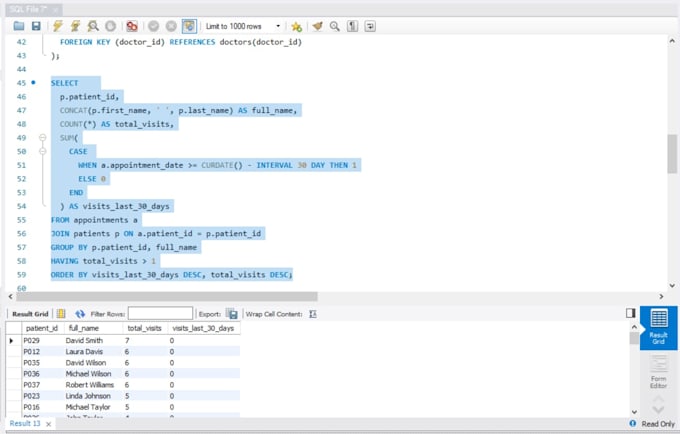This screenshot has height=434, width=680.
Task: Toggle invisible characters (pilcrow icon)
Action: coord(352,26)
